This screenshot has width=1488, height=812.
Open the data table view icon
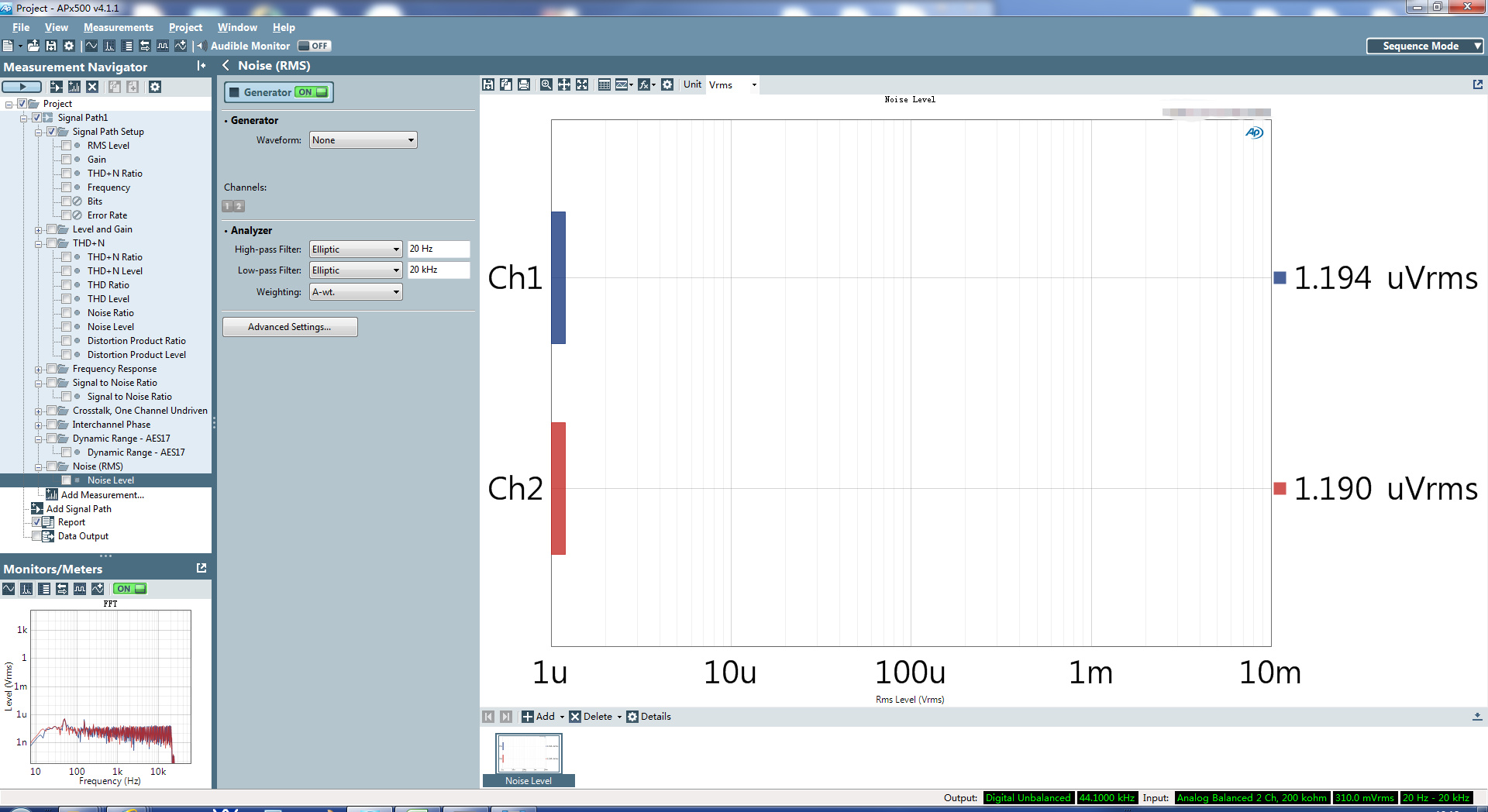point(604,84)
